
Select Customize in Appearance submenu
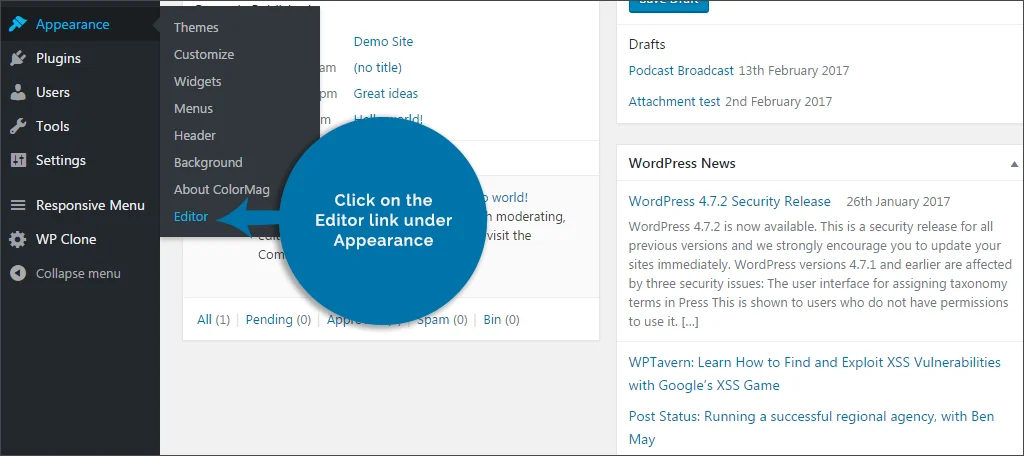coord(204,54)
